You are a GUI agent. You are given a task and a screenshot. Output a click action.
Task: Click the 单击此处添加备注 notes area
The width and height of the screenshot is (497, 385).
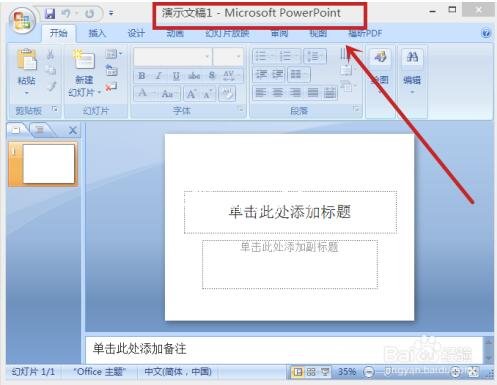pos(284,349)
